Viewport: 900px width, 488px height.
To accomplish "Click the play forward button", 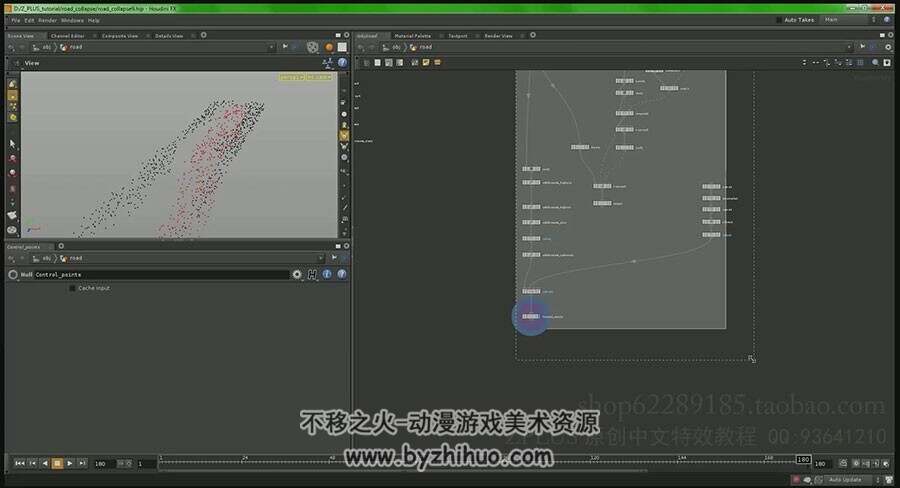I will click(69, 463).
